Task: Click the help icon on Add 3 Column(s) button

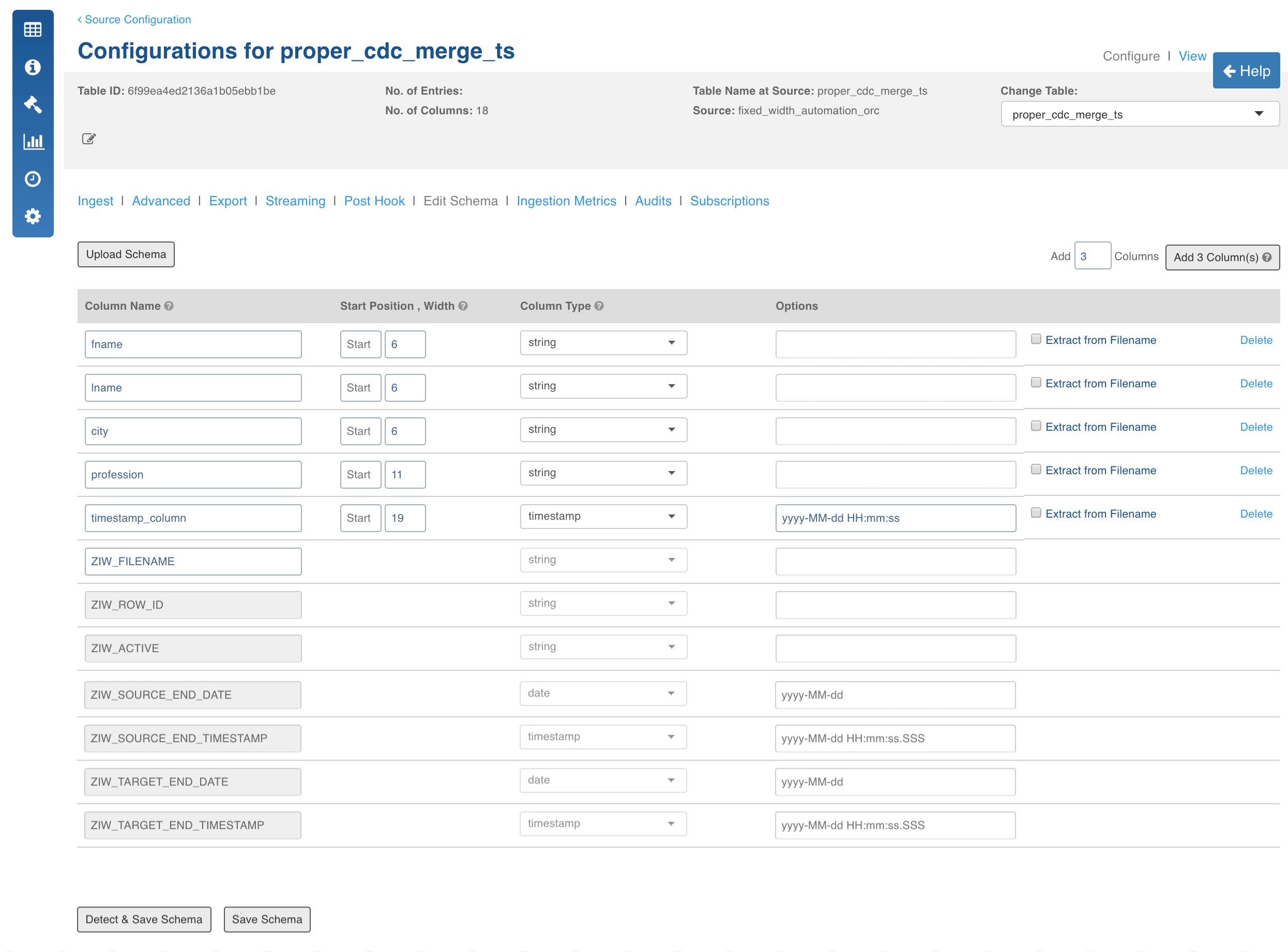Action: tap(1267, 257)
